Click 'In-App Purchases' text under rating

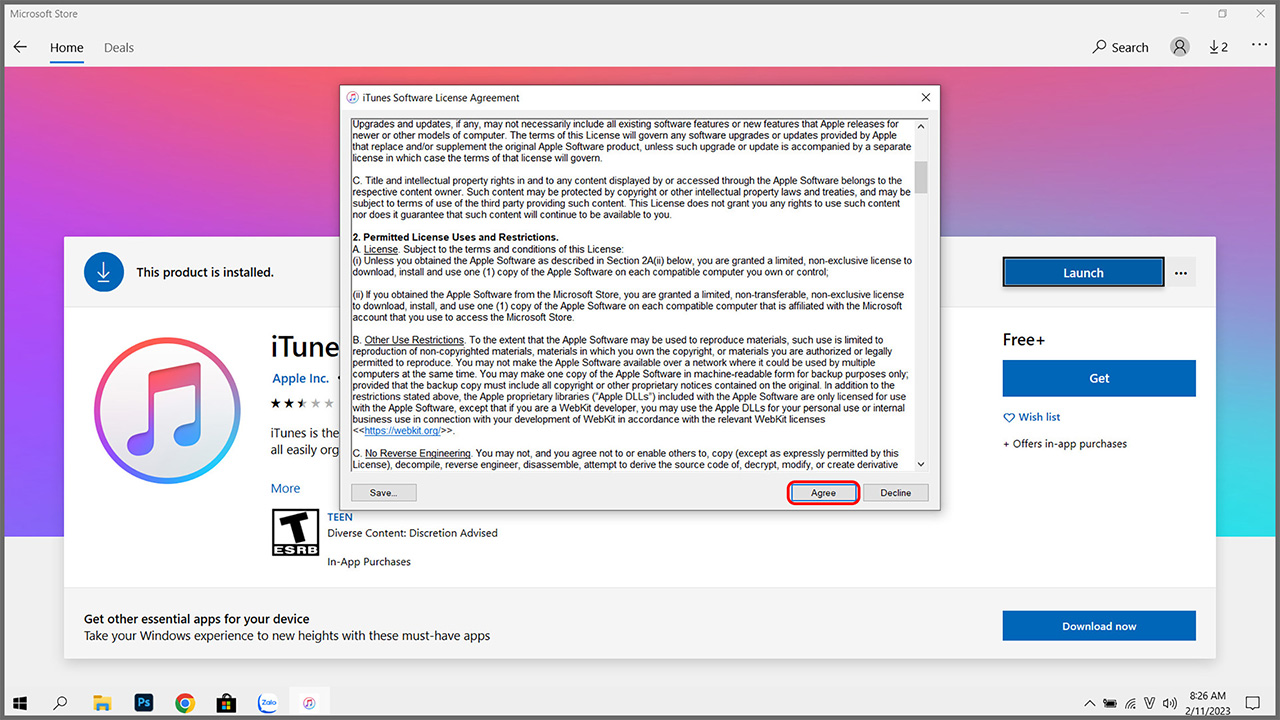tap(369, 562)
